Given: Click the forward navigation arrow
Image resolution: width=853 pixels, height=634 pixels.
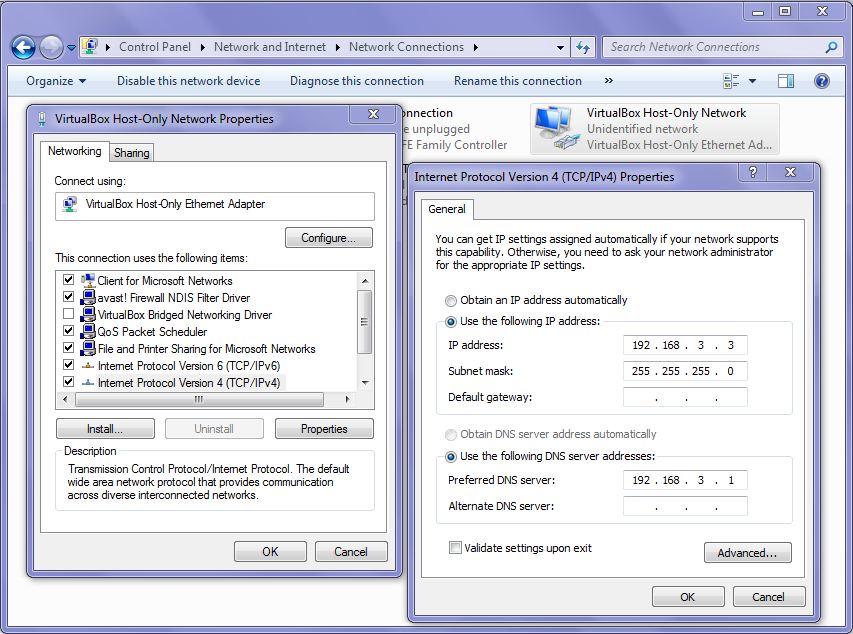Looking at the screenshot, I should [51, 47].
